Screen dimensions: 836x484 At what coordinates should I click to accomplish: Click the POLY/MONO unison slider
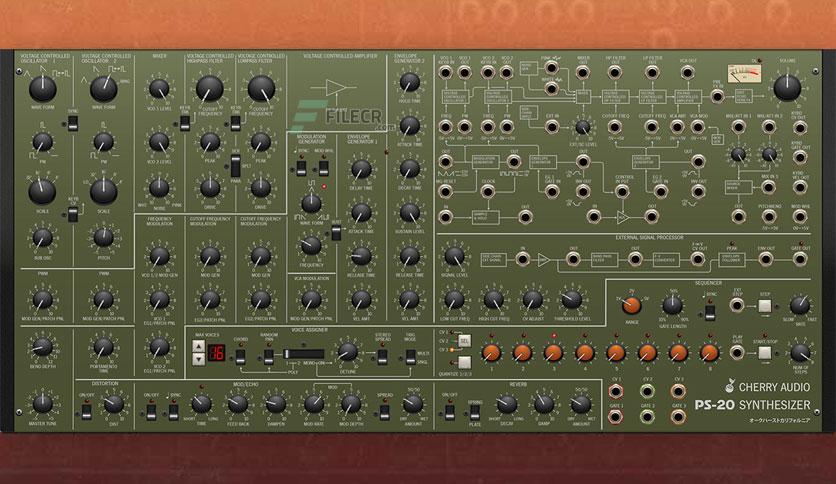tap(303, 354)
